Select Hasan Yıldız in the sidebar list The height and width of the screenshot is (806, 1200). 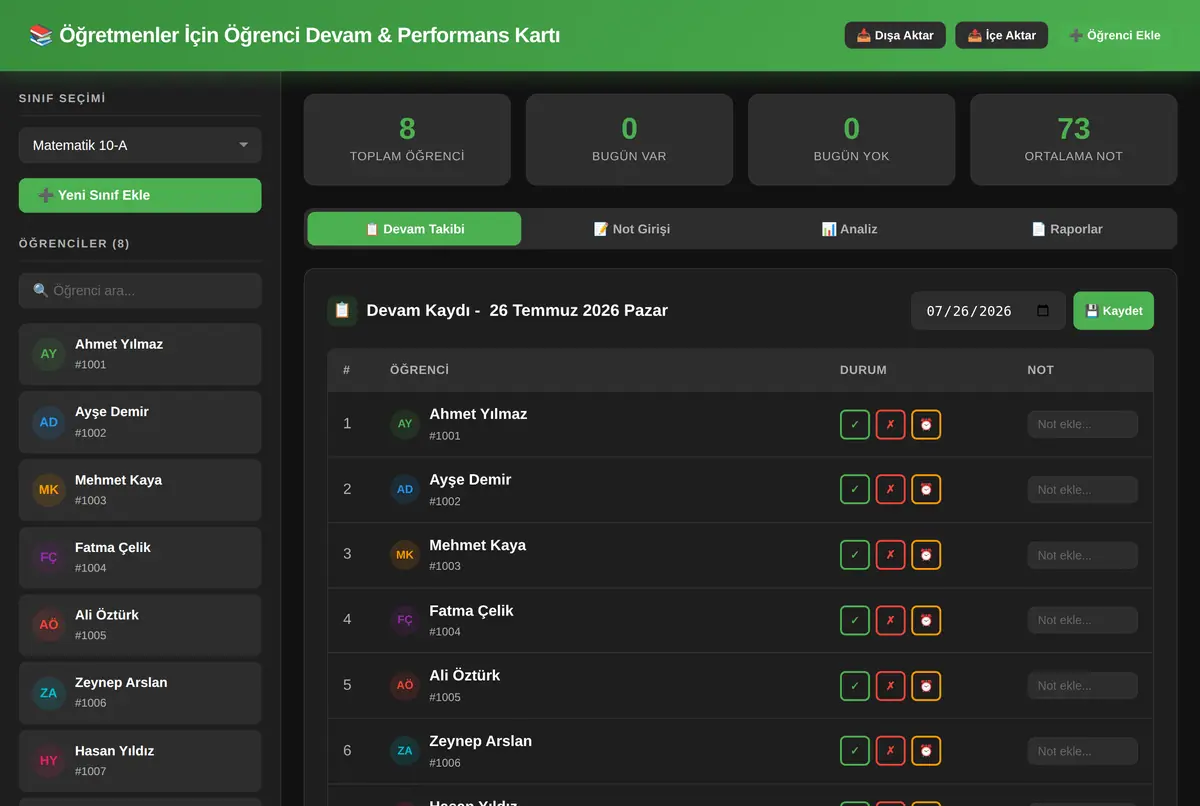(x=140, y=760)
